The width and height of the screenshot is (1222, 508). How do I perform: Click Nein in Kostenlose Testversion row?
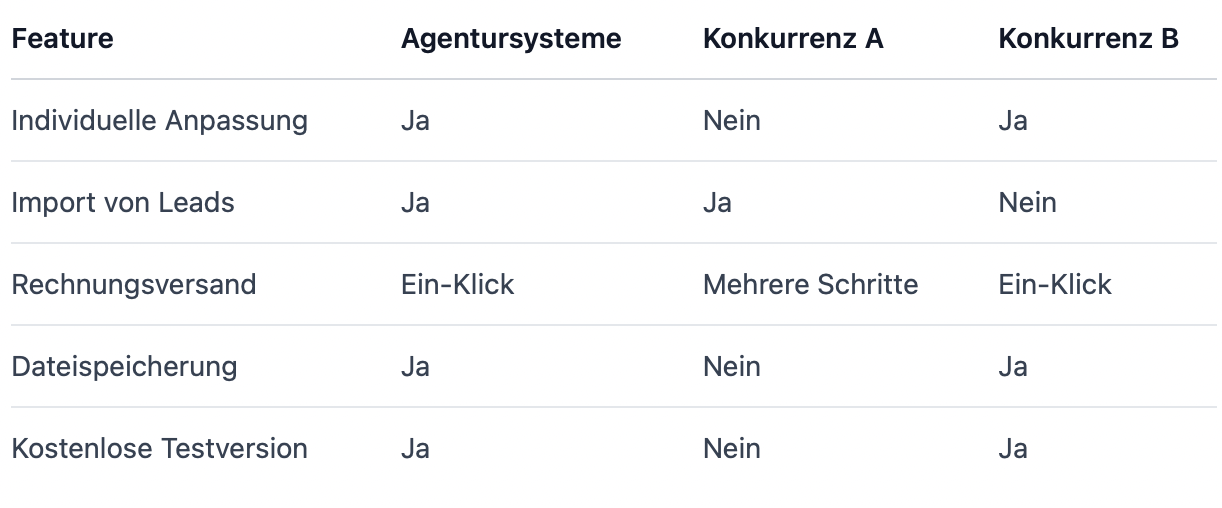tap(731, 449)
